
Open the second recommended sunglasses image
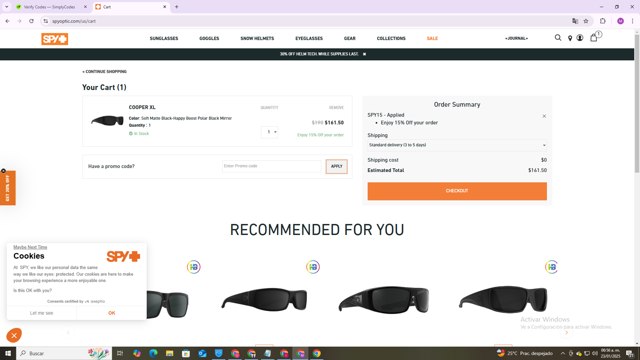(x=264, y=299)
